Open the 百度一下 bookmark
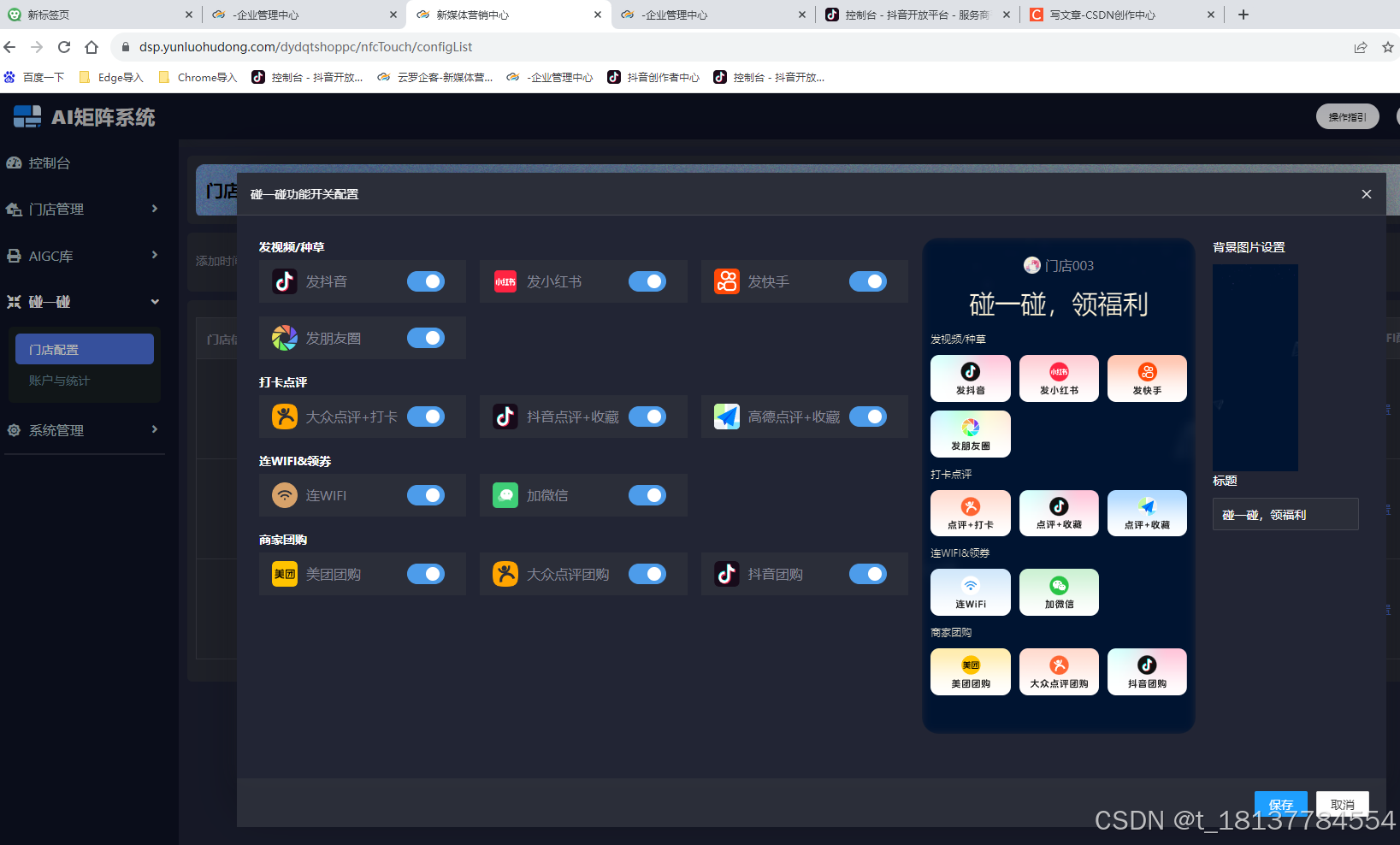 [x=34, y=77]
